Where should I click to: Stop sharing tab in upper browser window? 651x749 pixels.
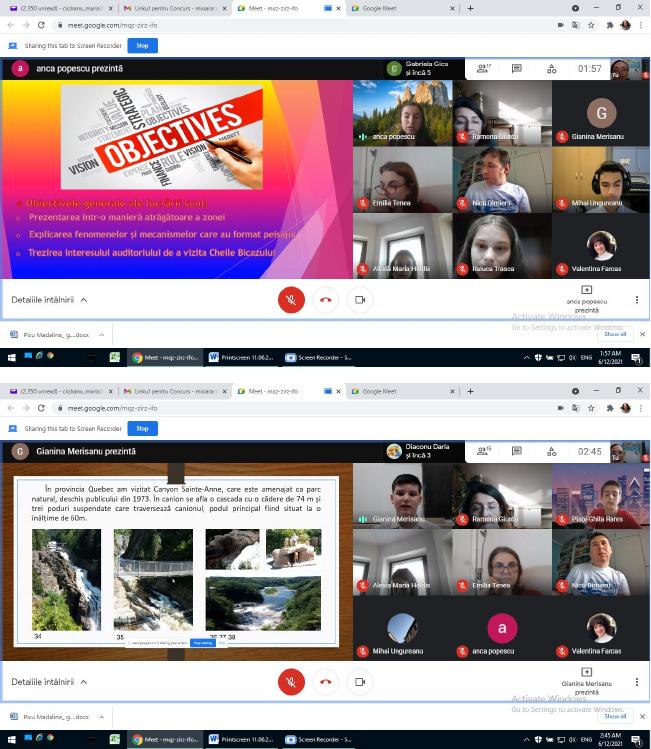click(x=142, y=46)
